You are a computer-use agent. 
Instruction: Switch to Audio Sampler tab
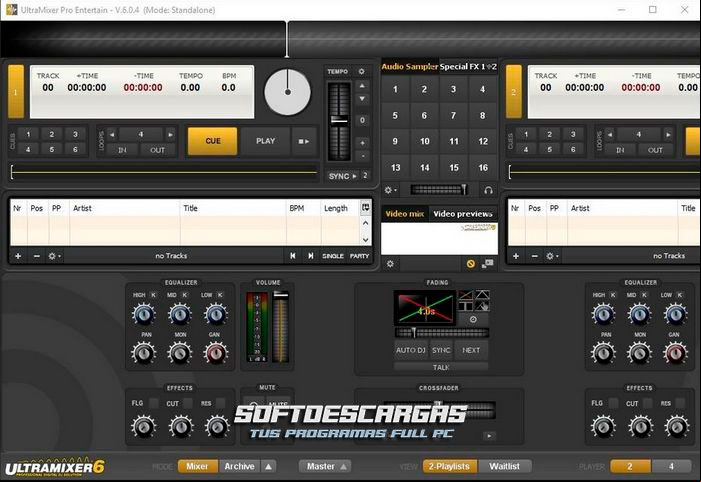click(410, 67)
